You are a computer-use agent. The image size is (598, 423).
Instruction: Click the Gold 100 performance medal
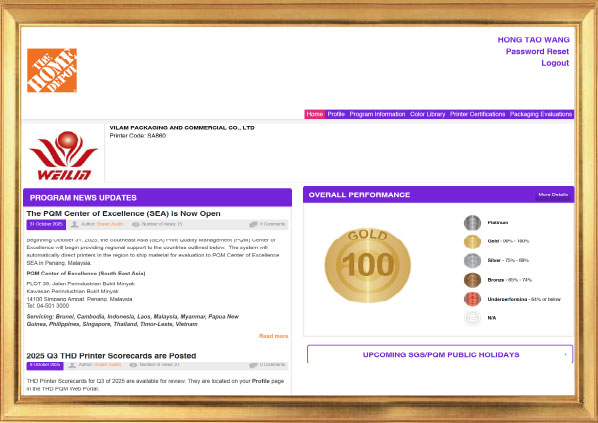pyautogui.click(x=367, y=265)
